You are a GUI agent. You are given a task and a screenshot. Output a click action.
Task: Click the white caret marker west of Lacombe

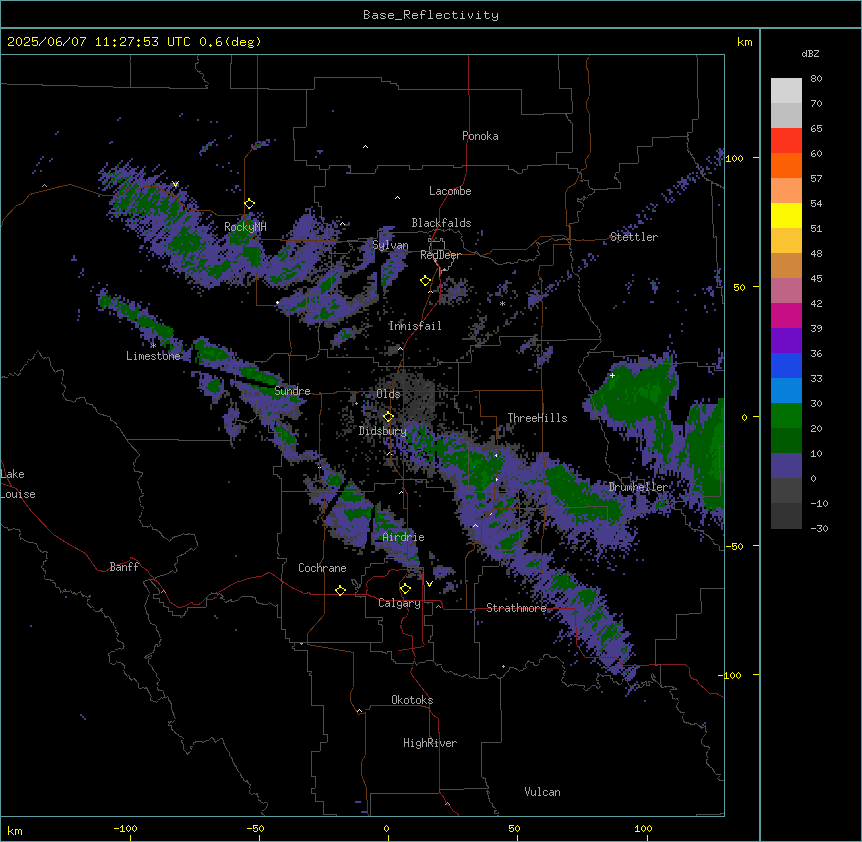click(x=397, y=198)
